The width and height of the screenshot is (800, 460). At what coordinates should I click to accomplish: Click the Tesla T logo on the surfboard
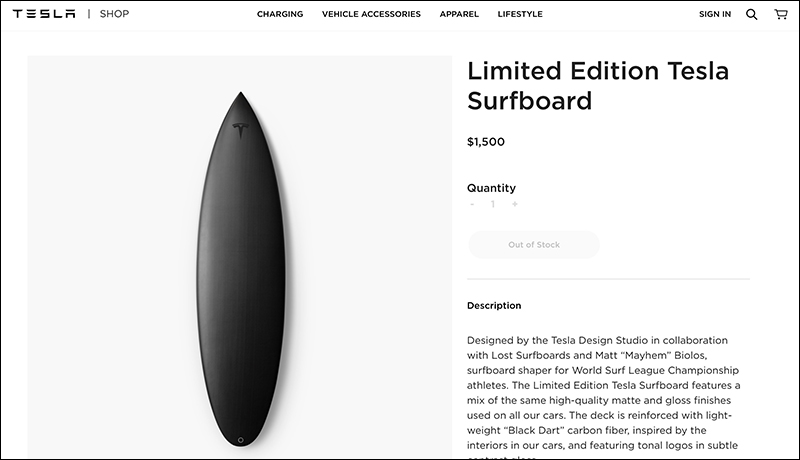click(x=240, y=131)
